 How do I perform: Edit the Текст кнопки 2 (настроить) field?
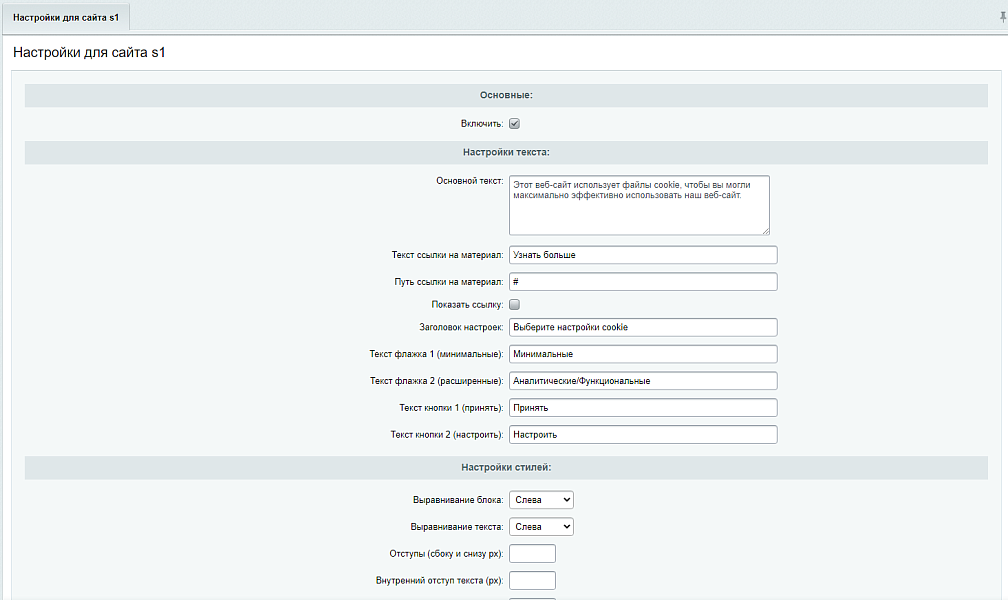coord(643,435)
